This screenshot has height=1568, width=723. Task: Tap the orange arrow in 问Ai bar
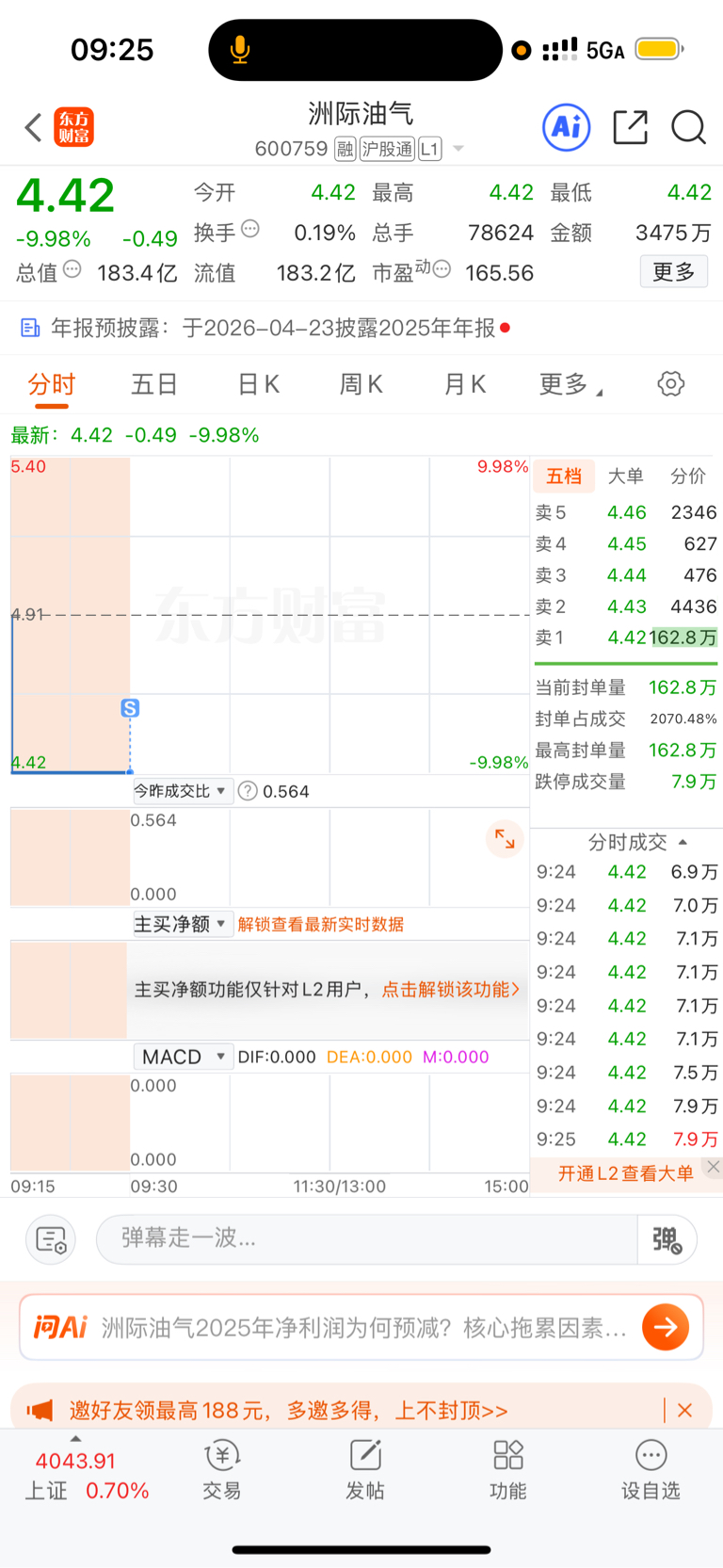pyautogui.click(x=666, y=1327)
